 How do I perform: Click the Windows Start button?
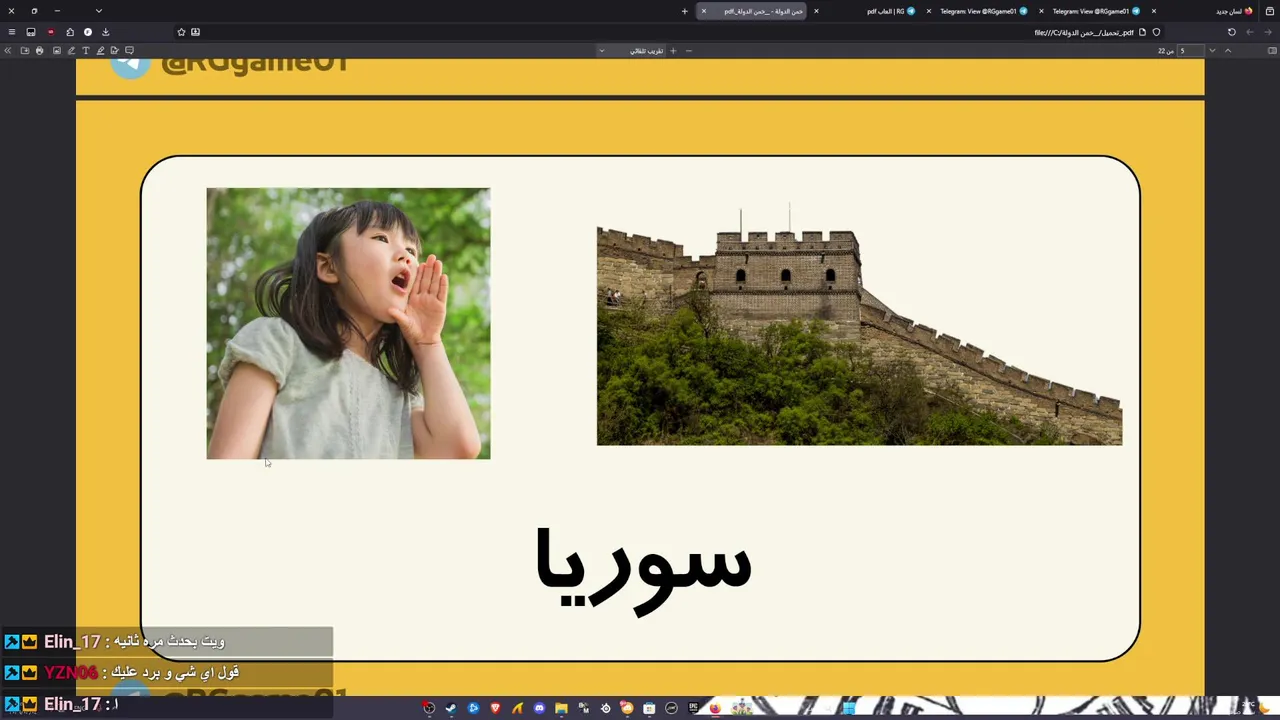point(849,708)
